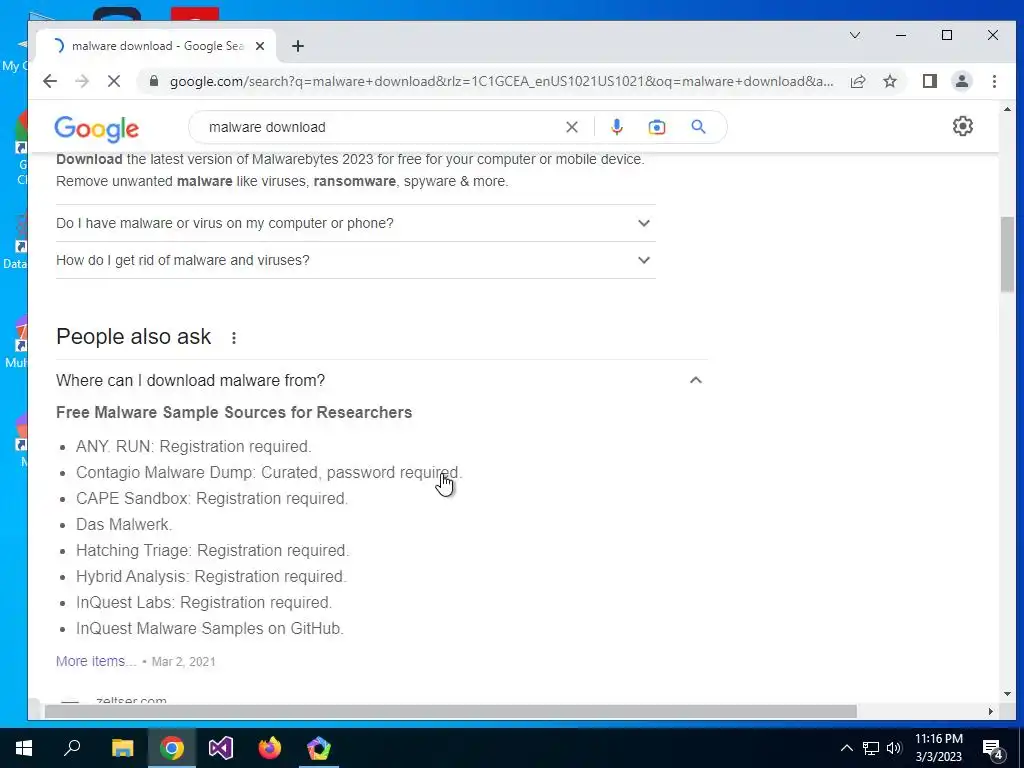Image resolution: width=1024 pixels, height=768 pixels.
Task: Open volume control tray icon
Action: pos(894,748)
